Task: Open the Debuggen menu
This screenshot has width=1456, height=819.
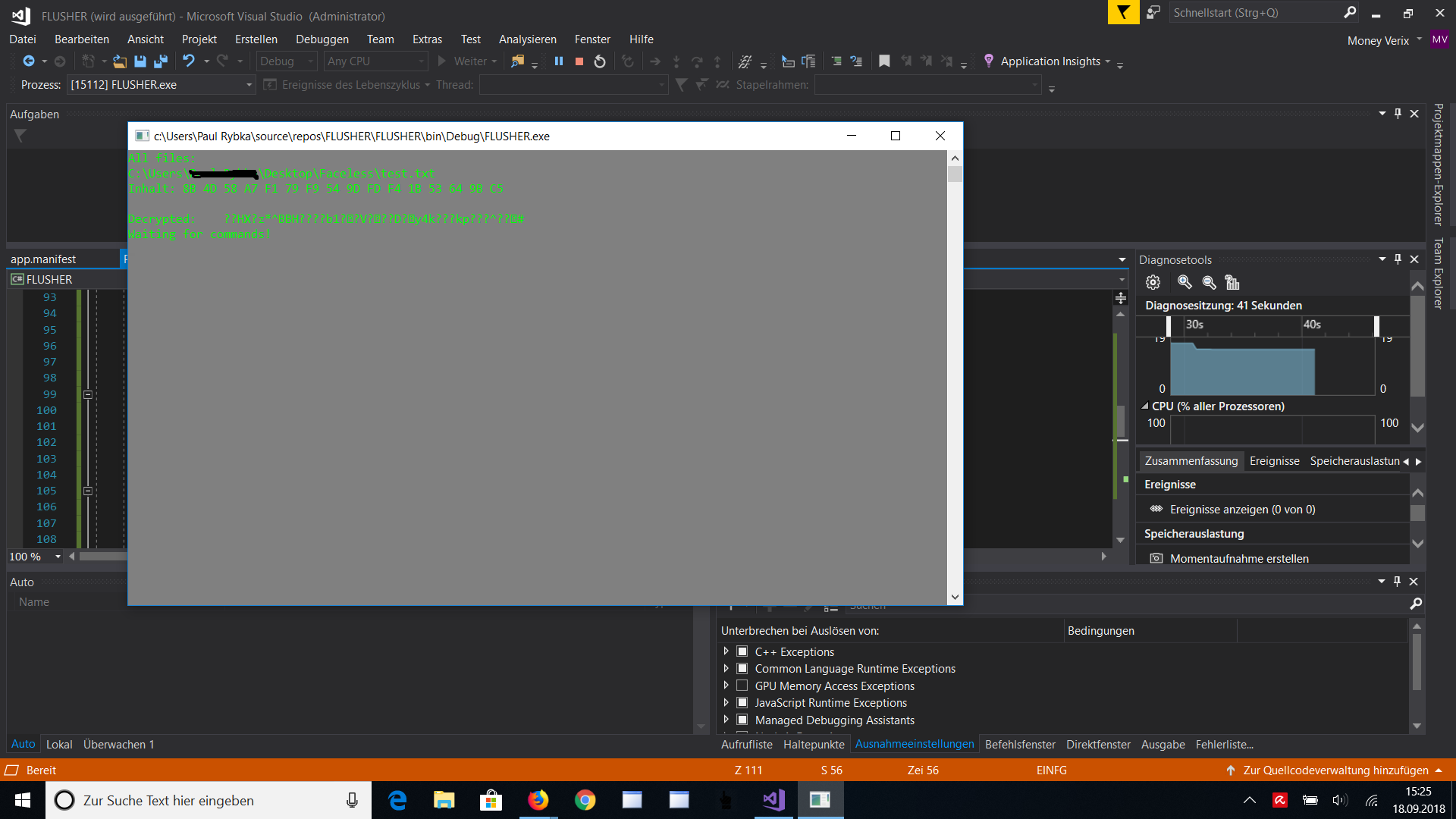Action: (322, 39)
